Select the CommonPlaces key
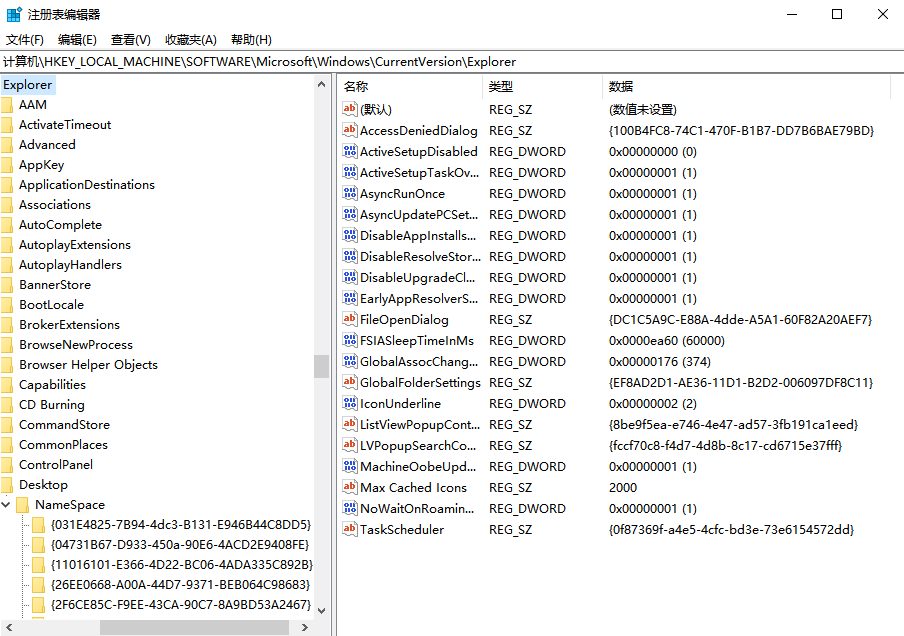Image resolution: width=904 pixels, height=636 pixels. click(63, 445)
